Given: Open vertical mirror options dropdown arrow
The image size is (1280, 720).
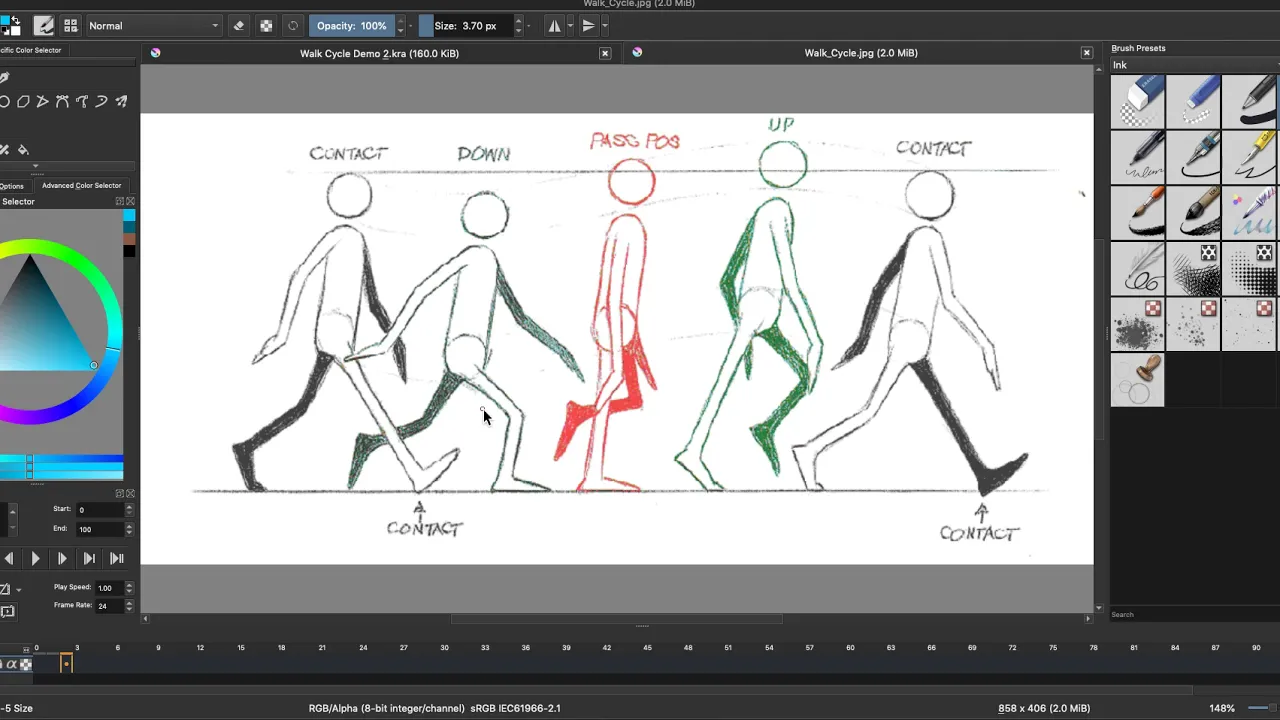Looking at the screenshot, I should pyautogui.click(x=604, y=26).
